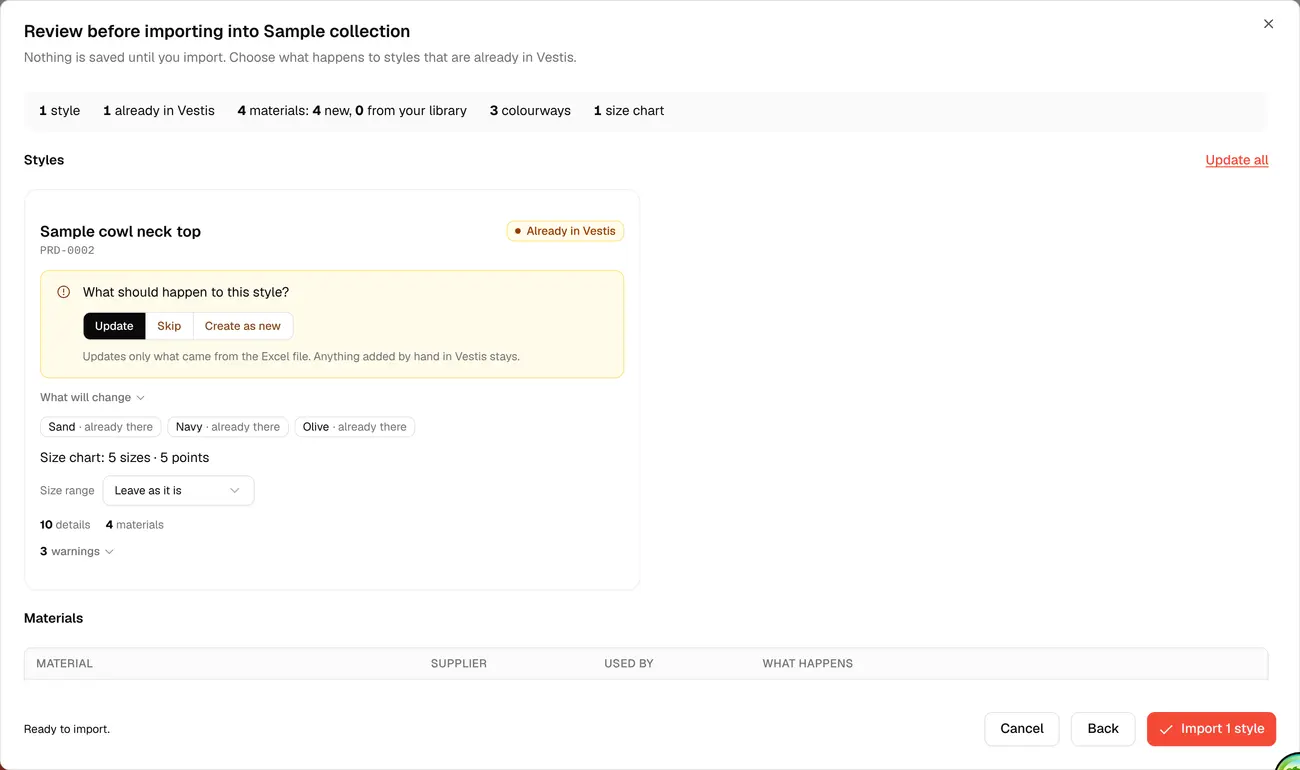Click the 1 size chart summary text
1300x770 pixels.
tap(629, 111)
